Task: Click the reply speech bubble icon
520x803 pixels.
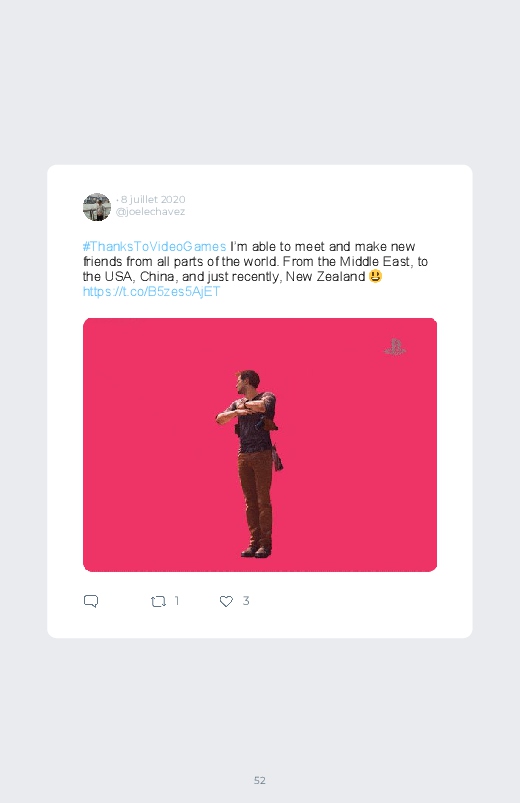Action: click(91, 601)
